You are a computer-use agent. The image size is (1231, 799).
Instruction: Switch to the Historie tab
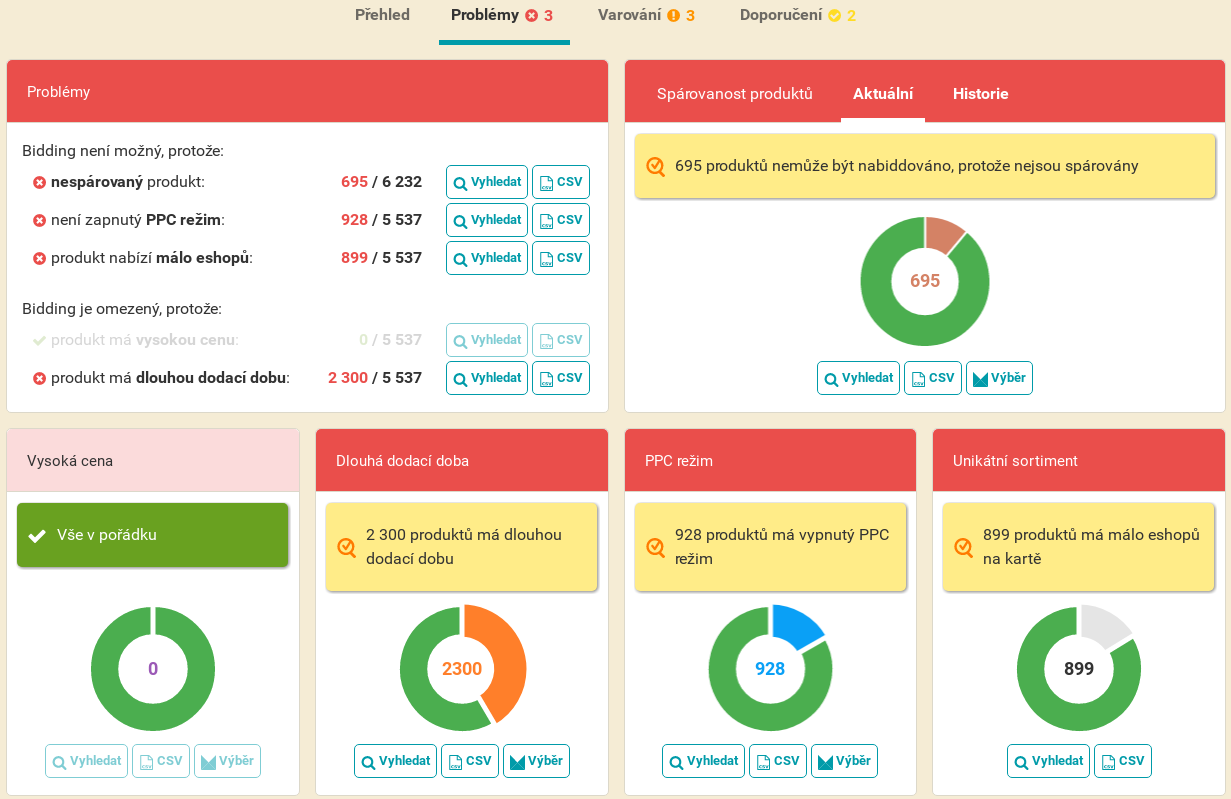pos(980,94)
